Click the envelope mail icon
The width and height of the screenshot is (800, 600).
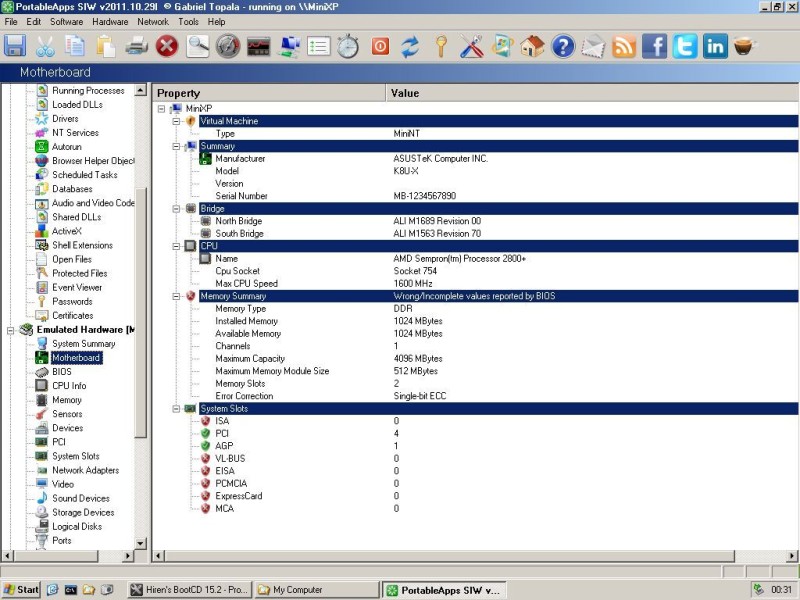pyautogui.click(x=593, y=46)
